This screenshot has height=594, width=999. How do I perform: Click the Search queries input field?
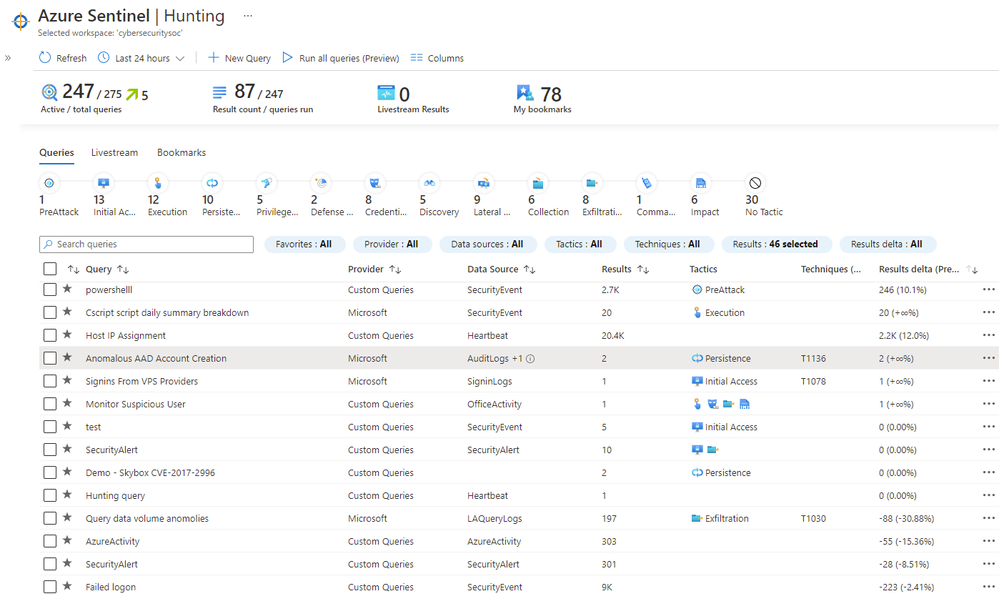[x=147, y=244]
